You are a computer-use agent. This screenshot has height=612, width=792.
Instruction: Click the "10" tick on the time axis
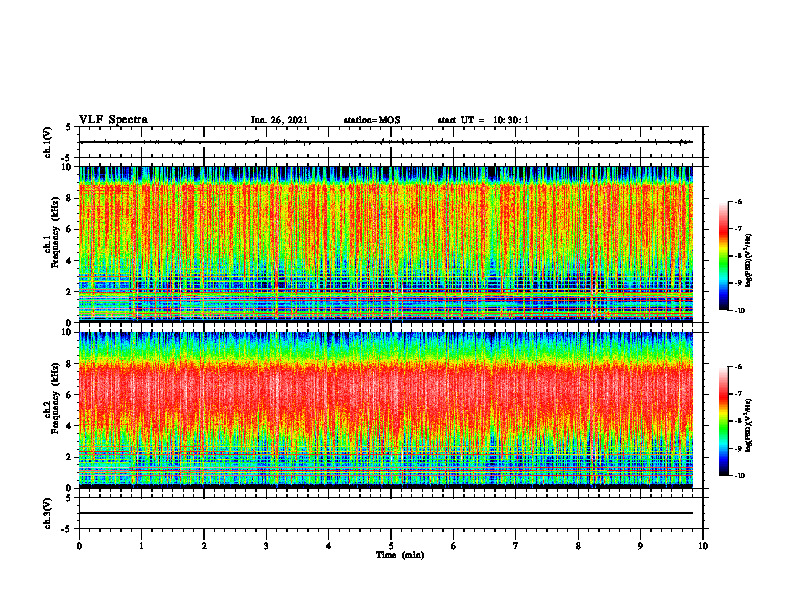click(x=703, y=546)
